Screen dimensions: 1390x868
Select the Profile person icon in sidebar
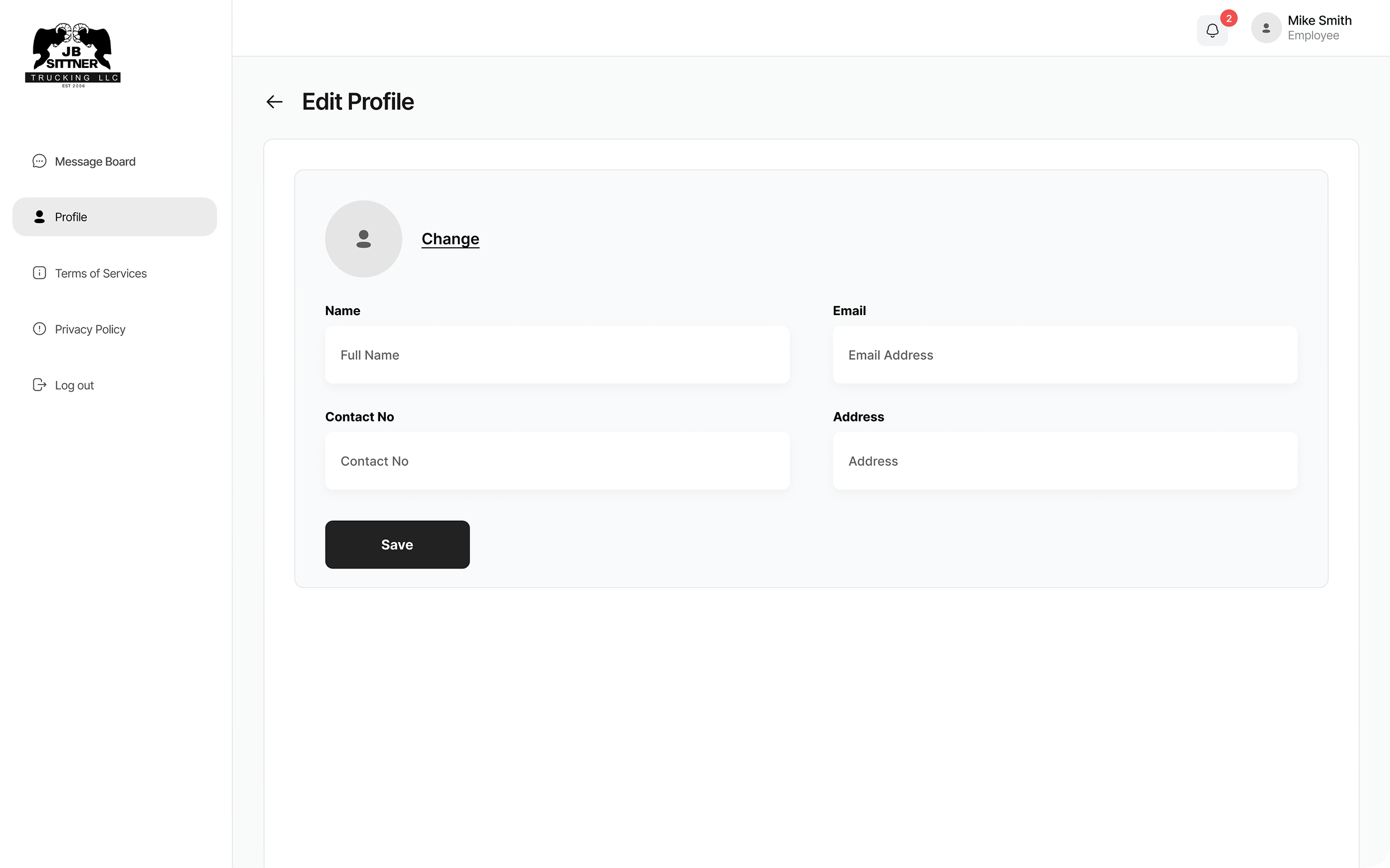pyautogui.click(x=39, y=217)
